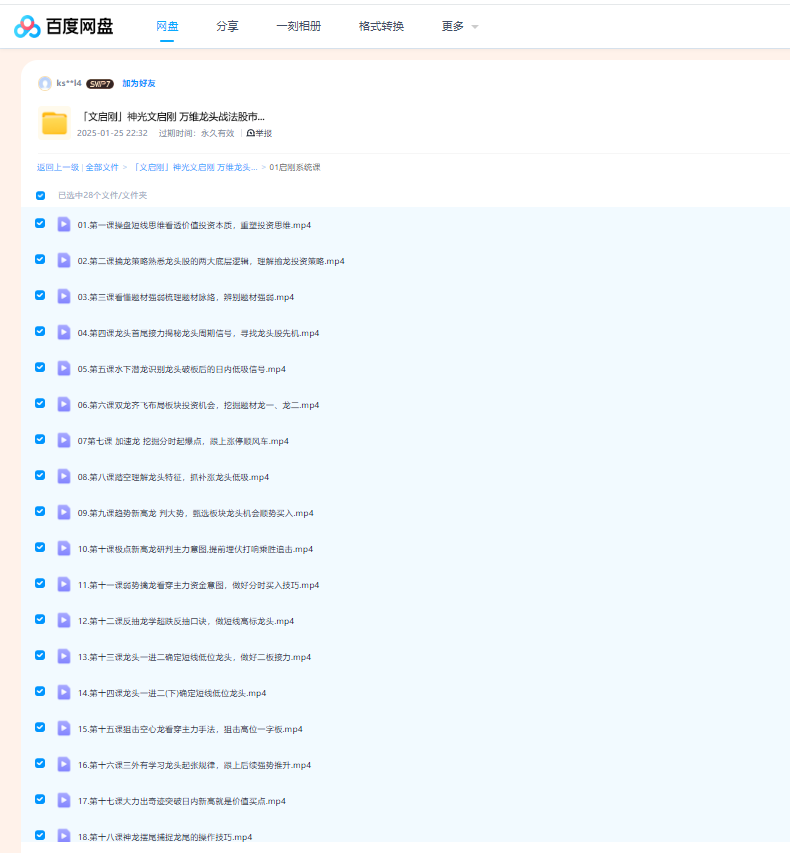Click the username ks**l4

tap(69, 83)
